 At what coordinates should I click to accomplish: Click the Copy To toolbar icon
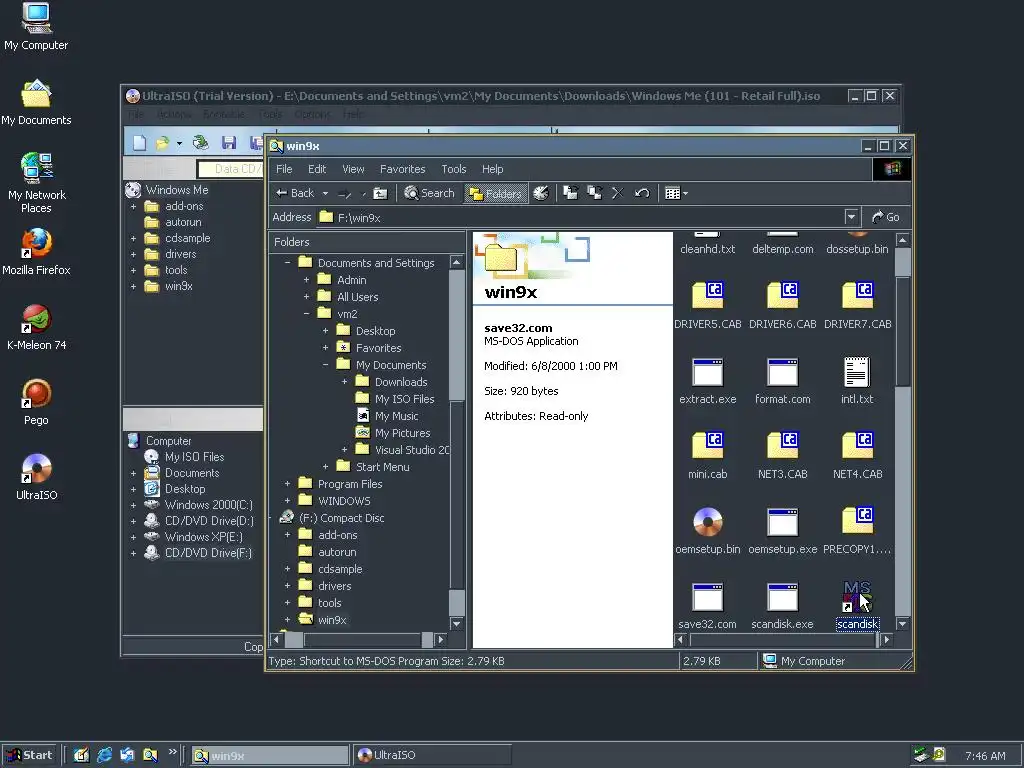(594, 193)
